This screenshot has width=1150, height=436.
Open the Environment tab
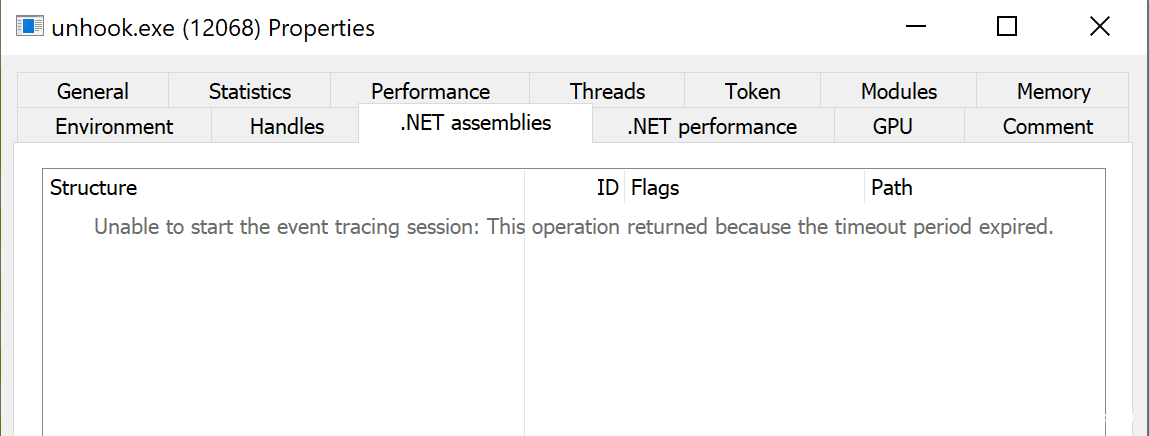click(x=113, y=126)
